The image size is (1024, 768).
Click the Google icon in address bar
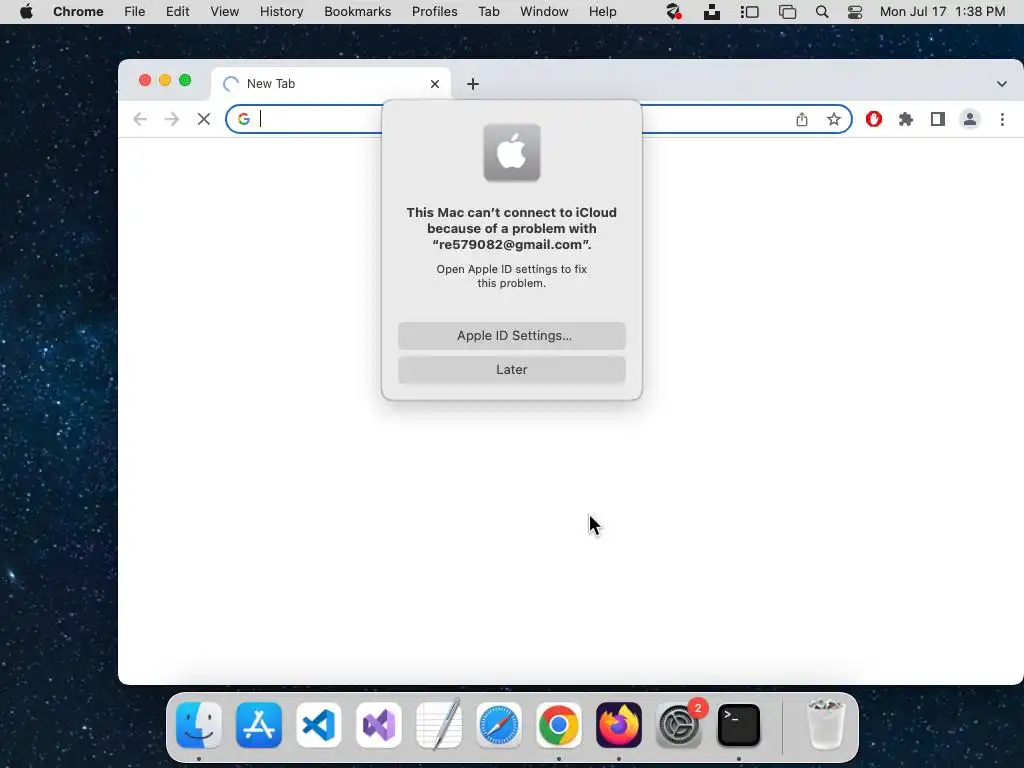244,119
